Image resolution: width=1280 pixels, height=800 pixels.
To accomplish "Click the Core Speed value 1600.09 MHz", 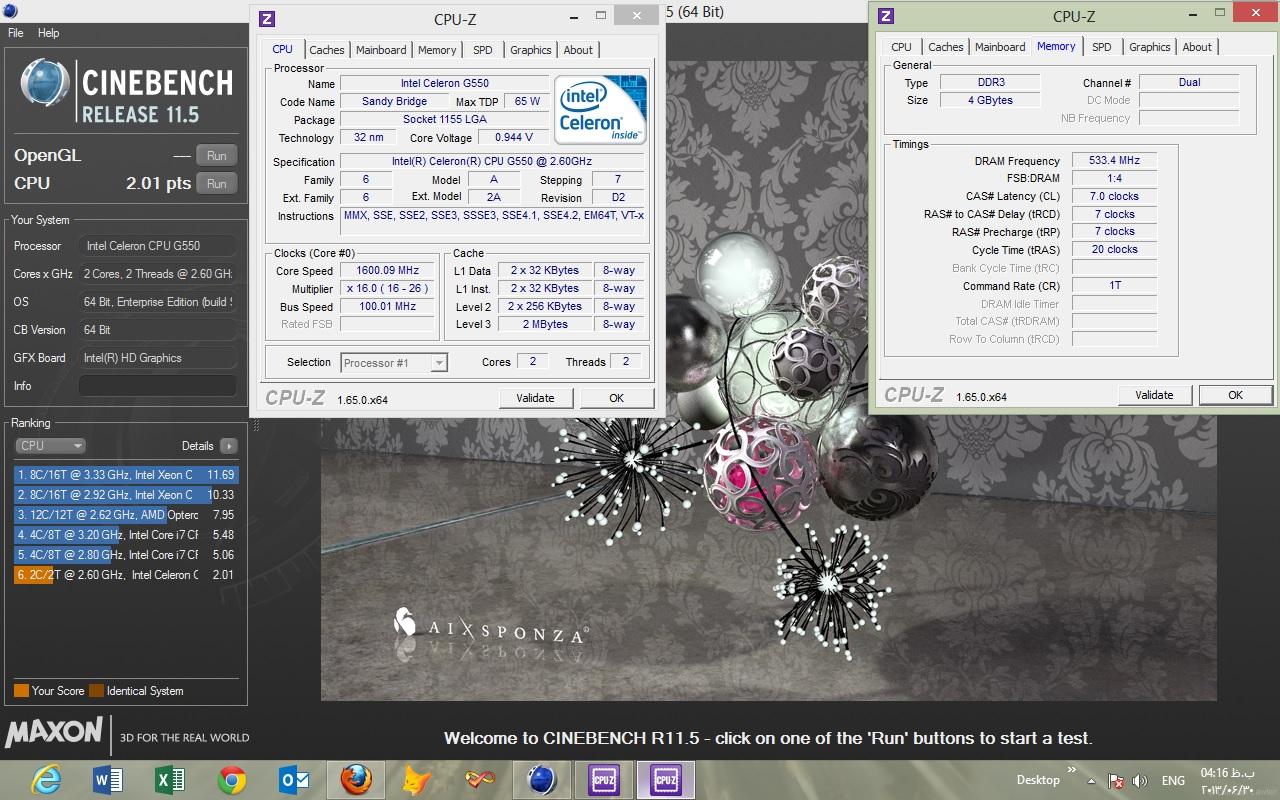I will click(388, 270).
